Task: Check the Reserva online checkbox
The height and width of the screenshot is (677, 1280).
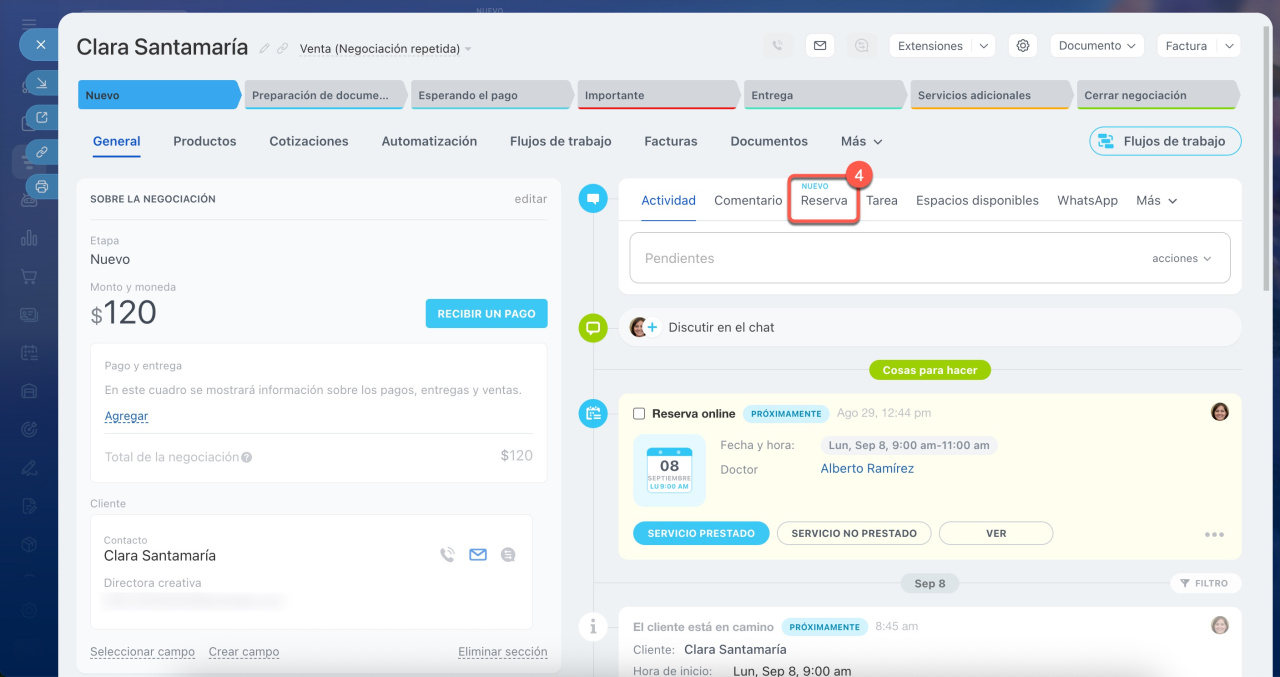Action: pos(639,413)
